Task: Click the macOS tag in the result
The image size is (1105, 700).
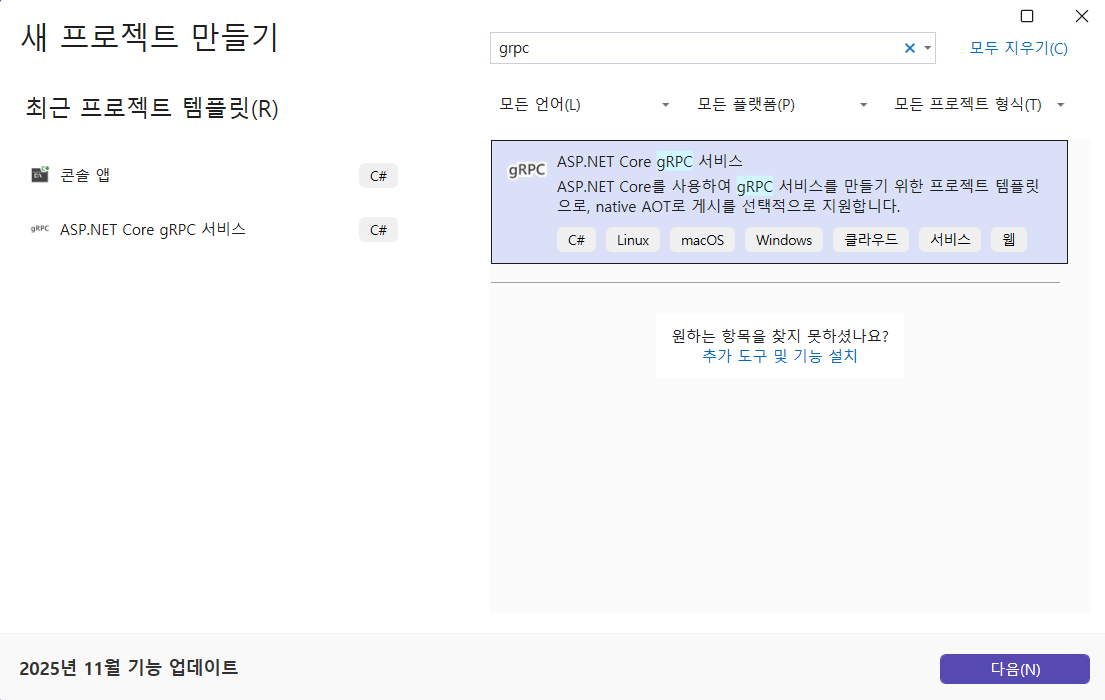Action: click(x=703, y=240)
